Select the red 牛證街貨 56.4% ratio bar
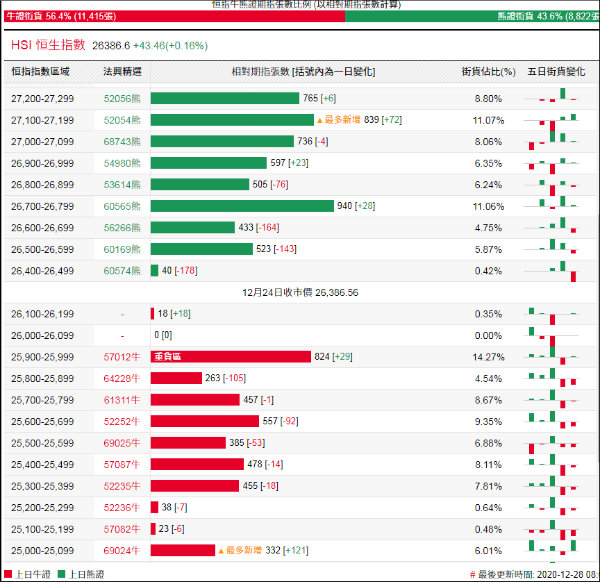Viewport: 600px width, 582px height. (174, 16)
